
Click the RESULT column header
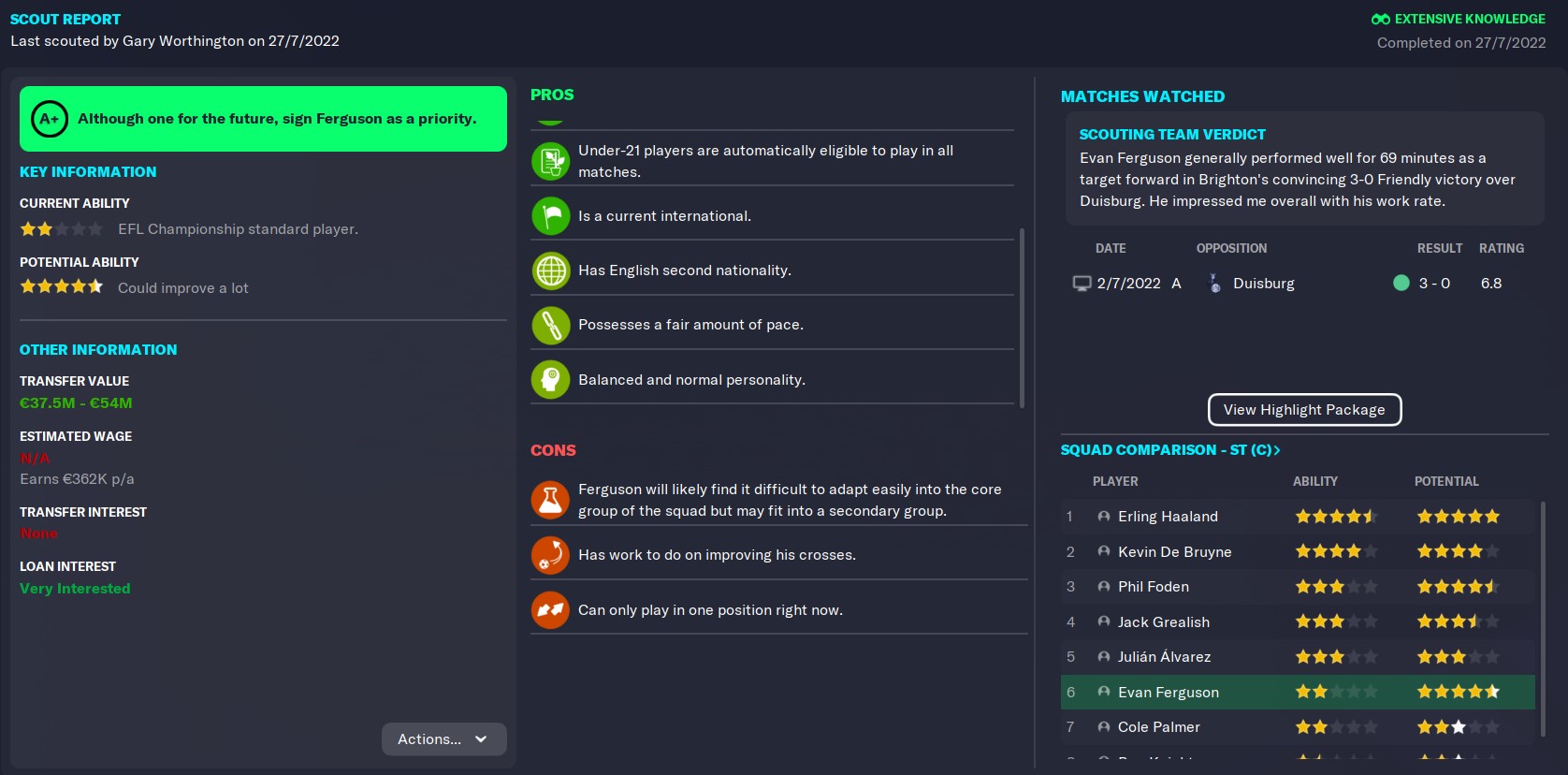point(1439,248)
